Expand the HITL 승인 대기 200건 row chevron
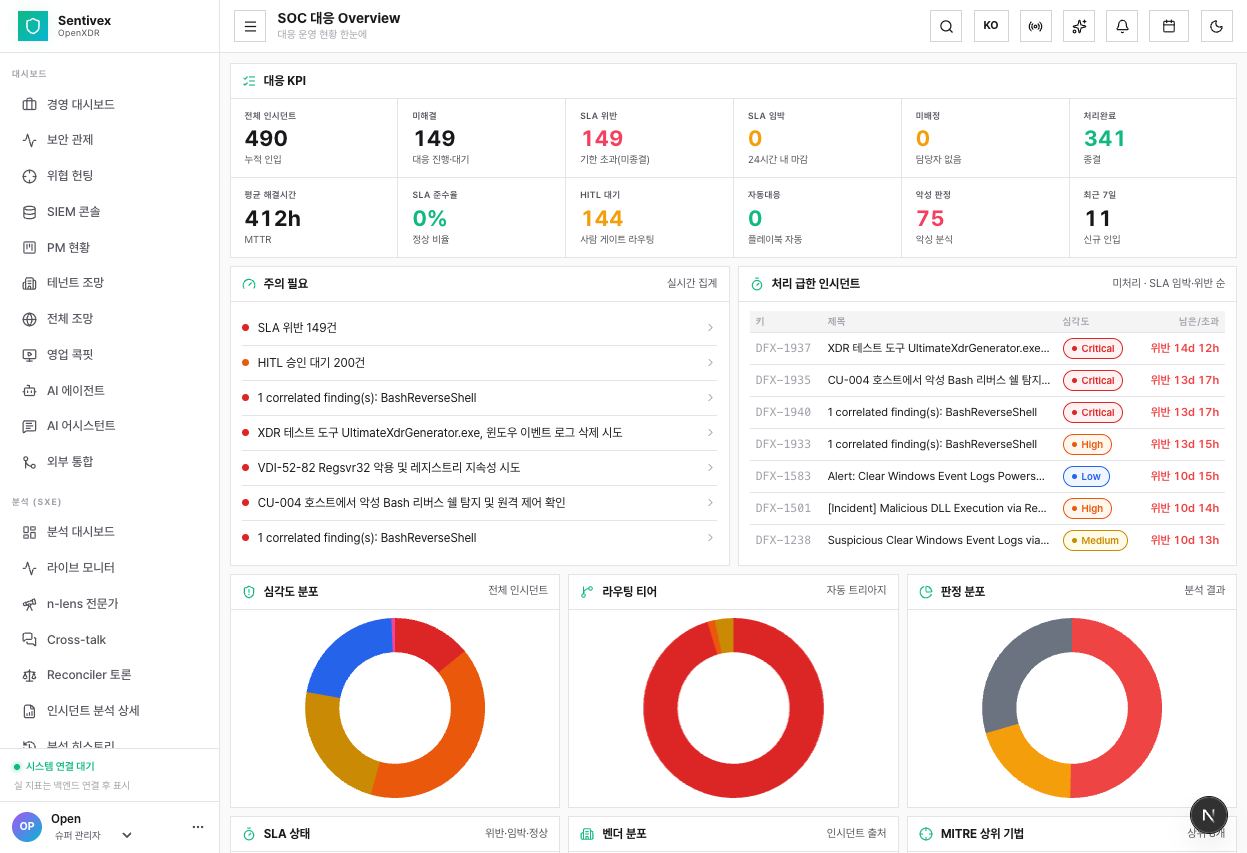The image size is (1247, 853). [x=710, y=363]
